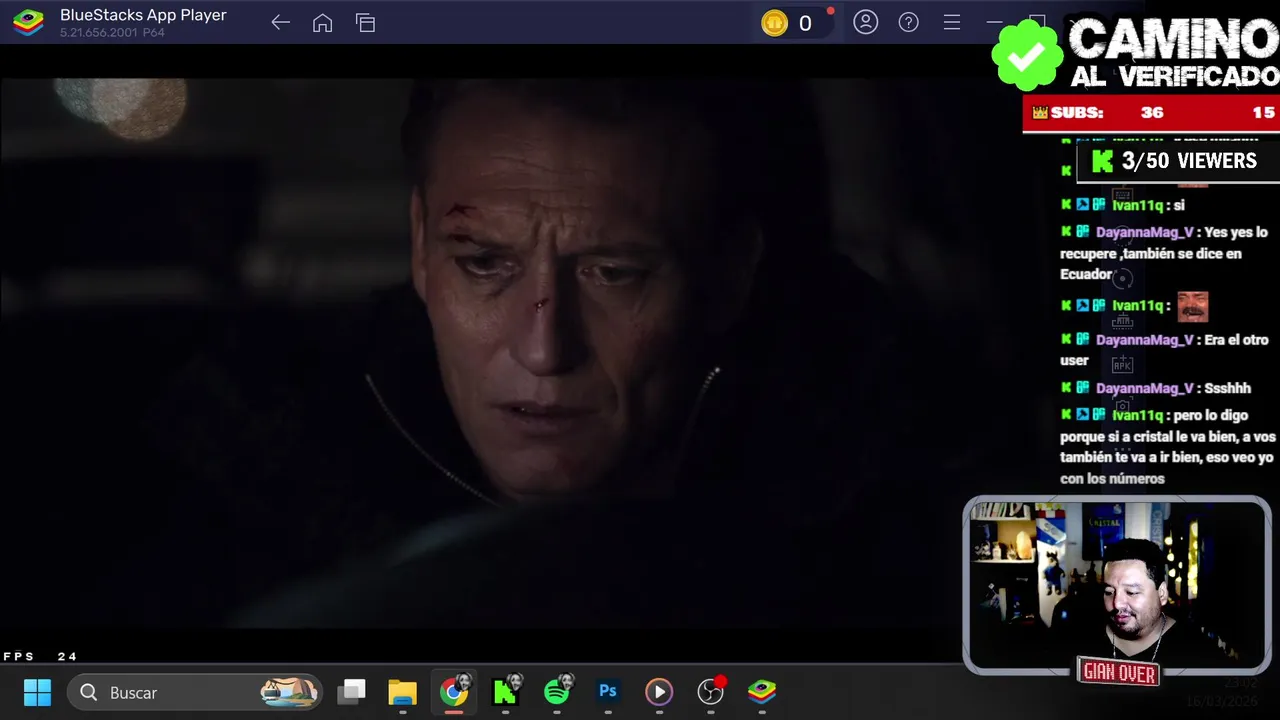1280x720 pixels.
Task: Click the version text '5.21.656.2001 P64'
Action: [112, 32]
